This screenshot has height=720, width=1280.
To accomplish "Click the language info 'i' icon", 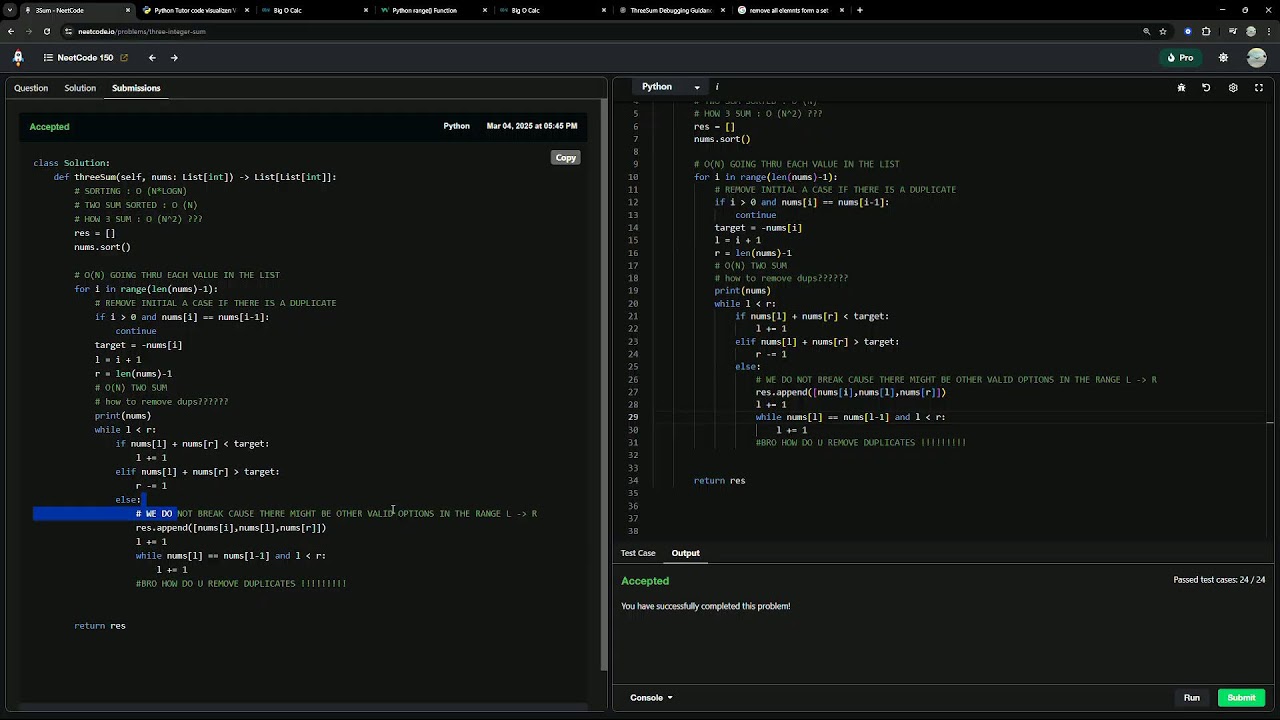I will coord(717,87).
